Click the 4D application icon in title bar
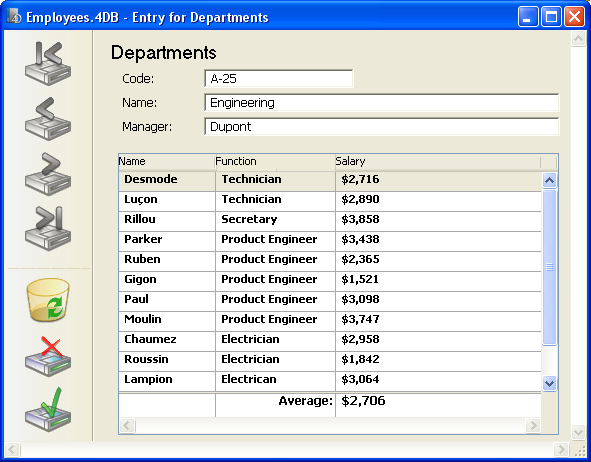The width and height of the screenshot is (591, 462). tap(14, 17)
